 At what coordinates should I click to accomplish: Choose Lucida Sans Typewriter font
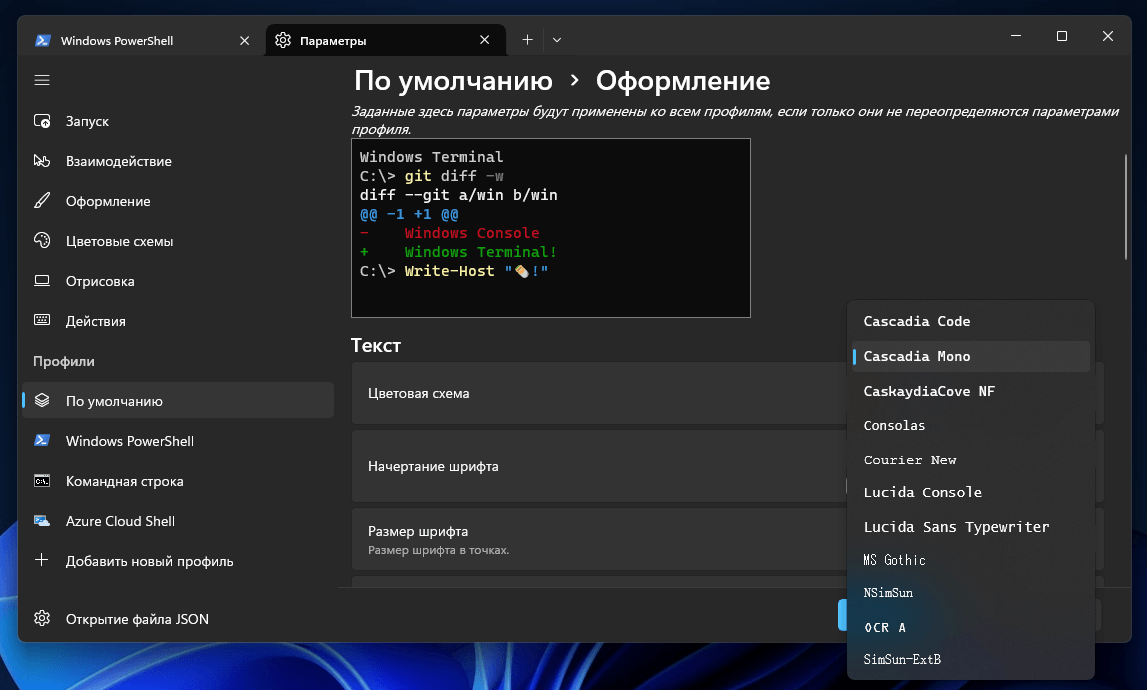click(x=971, y=527)
